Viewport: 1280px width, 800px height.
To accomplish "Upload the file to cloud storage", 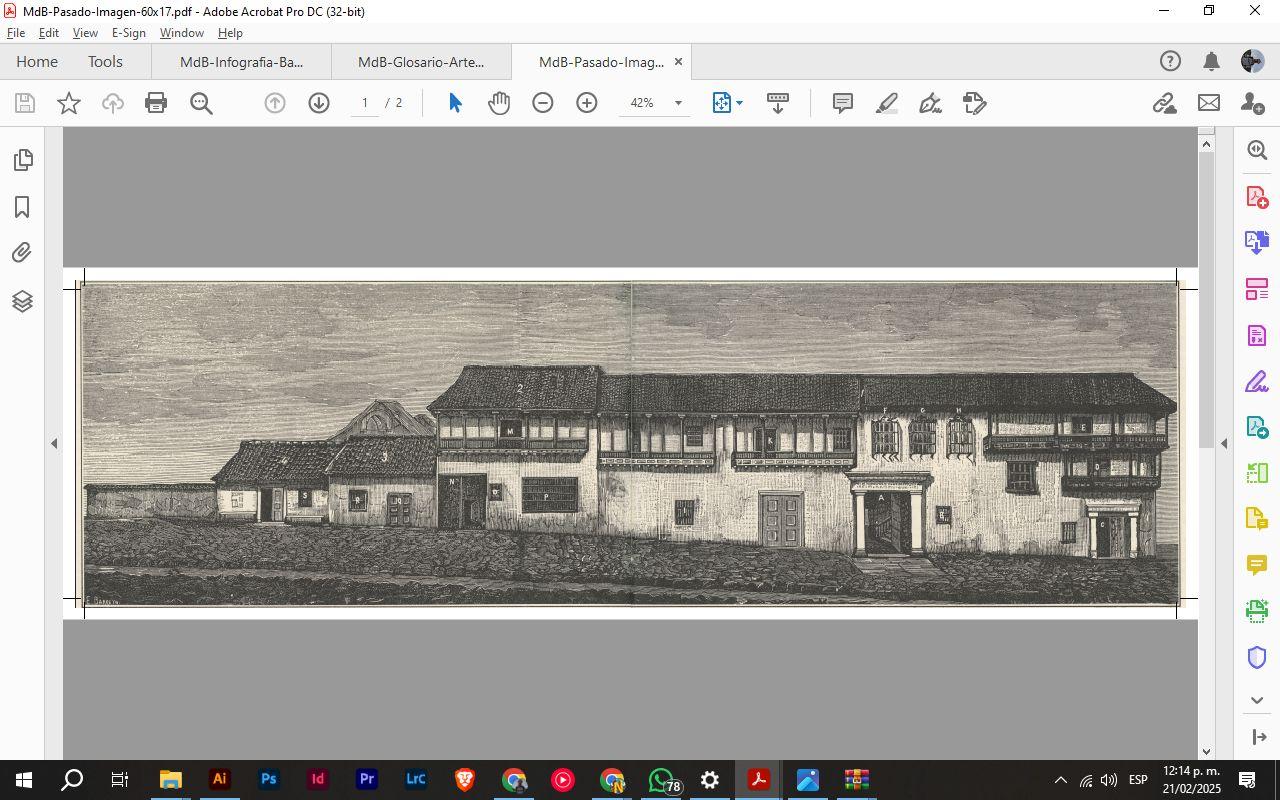I will coord(113,103).
